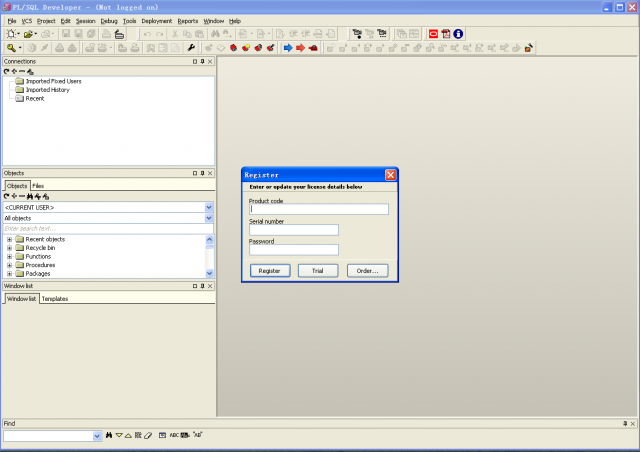Image resolution: width=640 pixels, height=452 pixels.
Task: Click the blue right arrow toolbar icon
Action: click(288, 47)
